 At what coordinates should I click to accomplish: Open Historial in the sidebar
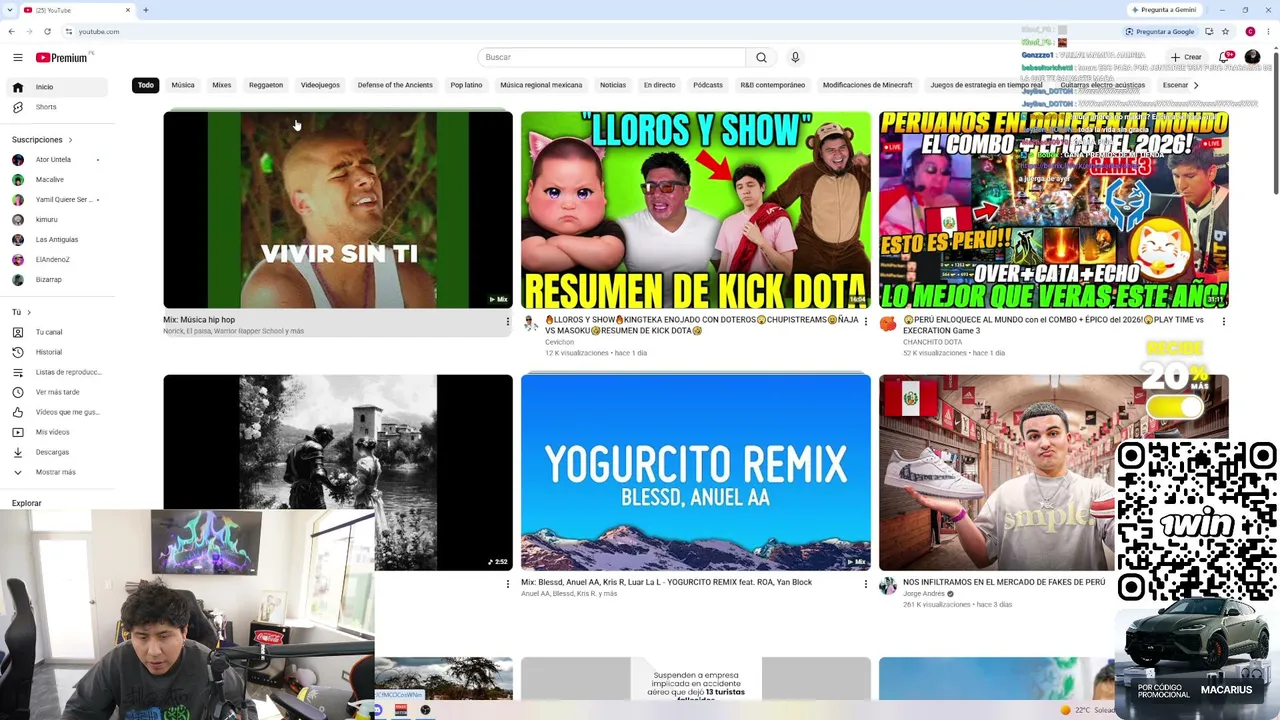[x=58, y=352]
